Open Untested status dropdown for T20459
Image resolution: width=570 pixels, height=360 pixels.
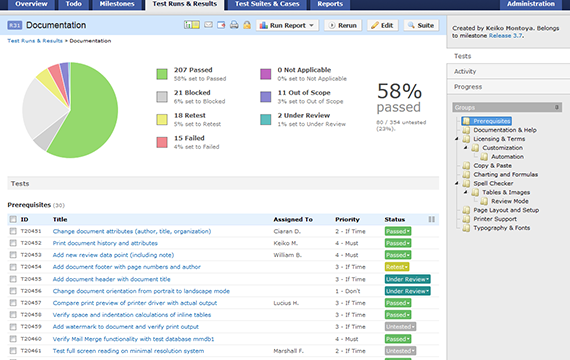[x=413, y=327]
